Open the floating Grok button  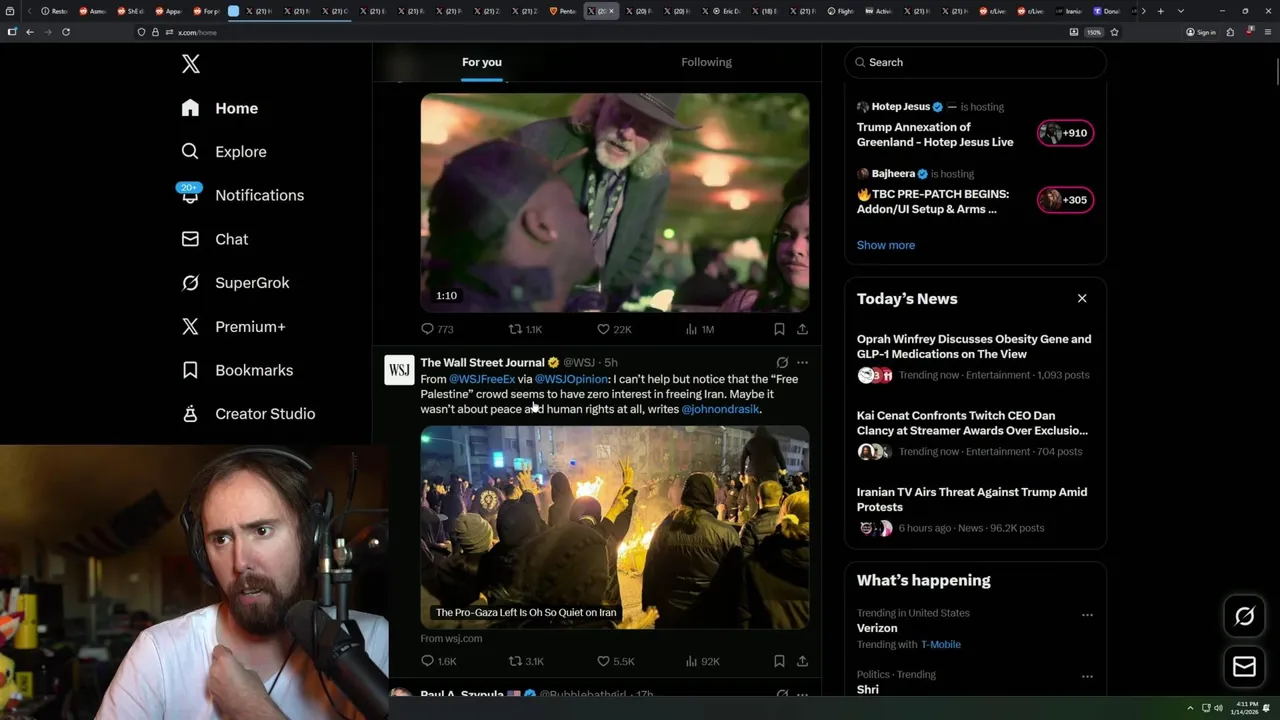pos(1244,617)
